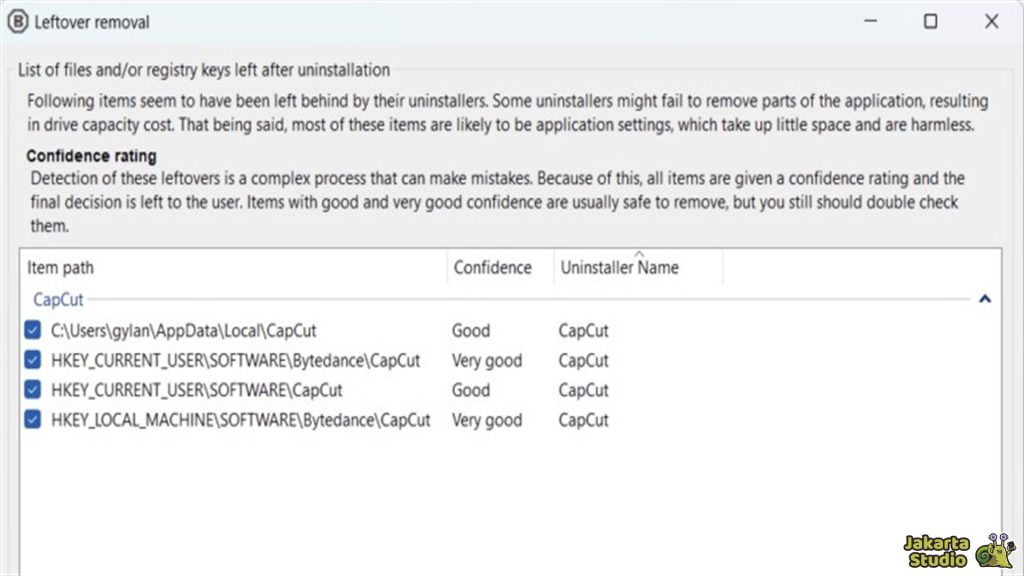Maximize the Leftover removal window
This screenshot has height=576, width=1024.
click(930, 21)
